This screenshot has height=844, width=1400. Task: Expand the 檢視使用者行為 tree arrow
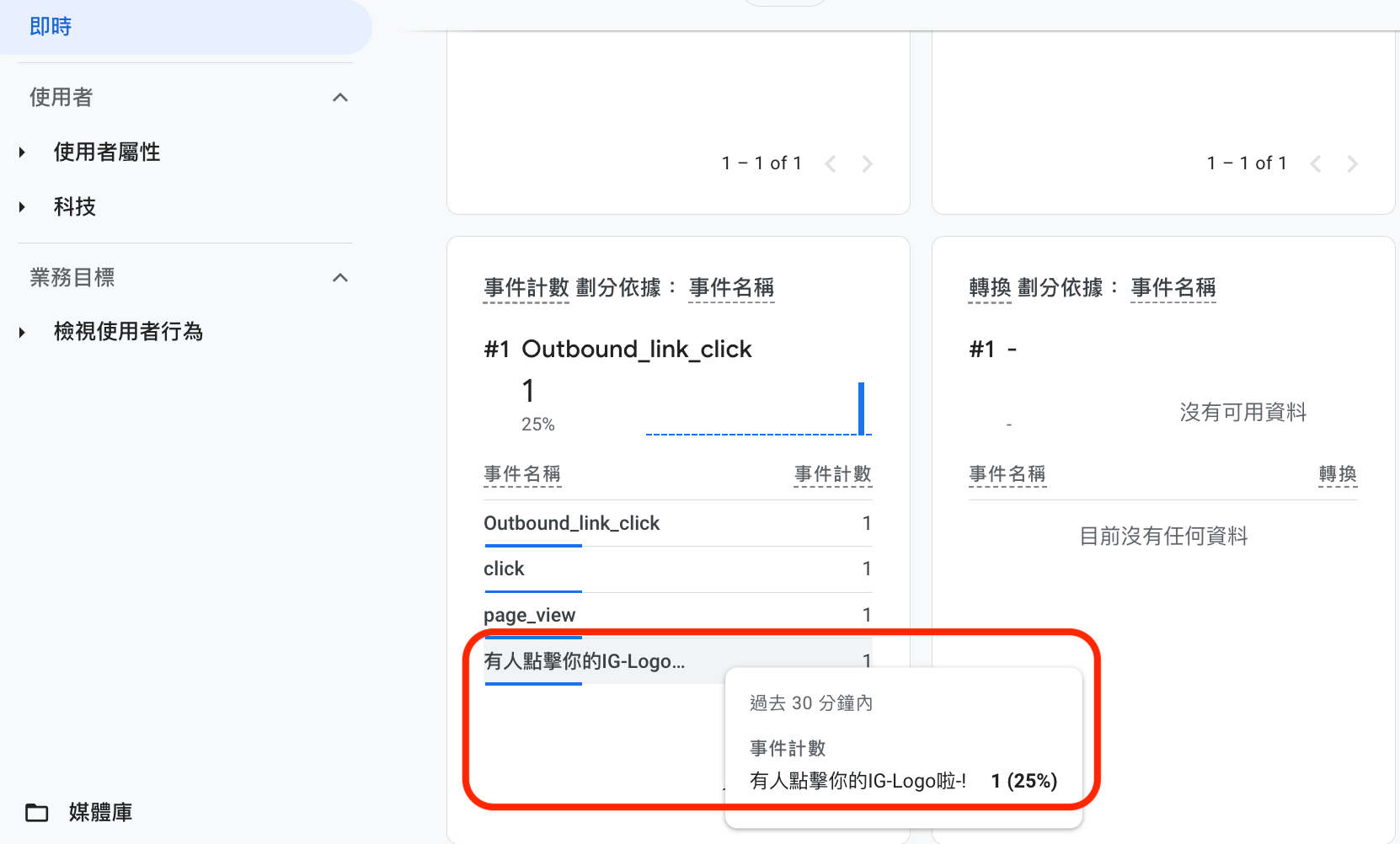coord(23,333)
